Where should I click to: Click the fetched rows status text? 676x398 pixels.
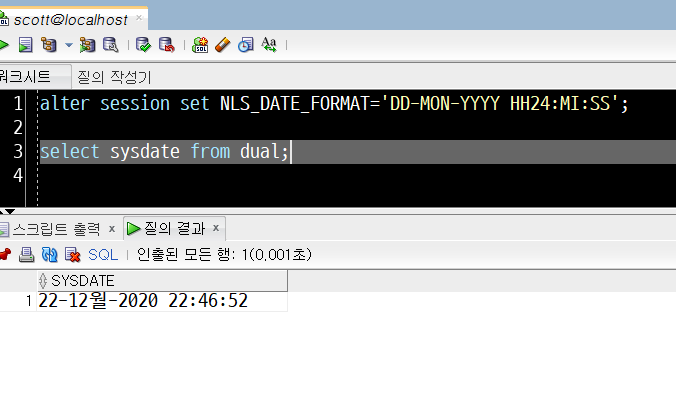(x=224, y=254)
